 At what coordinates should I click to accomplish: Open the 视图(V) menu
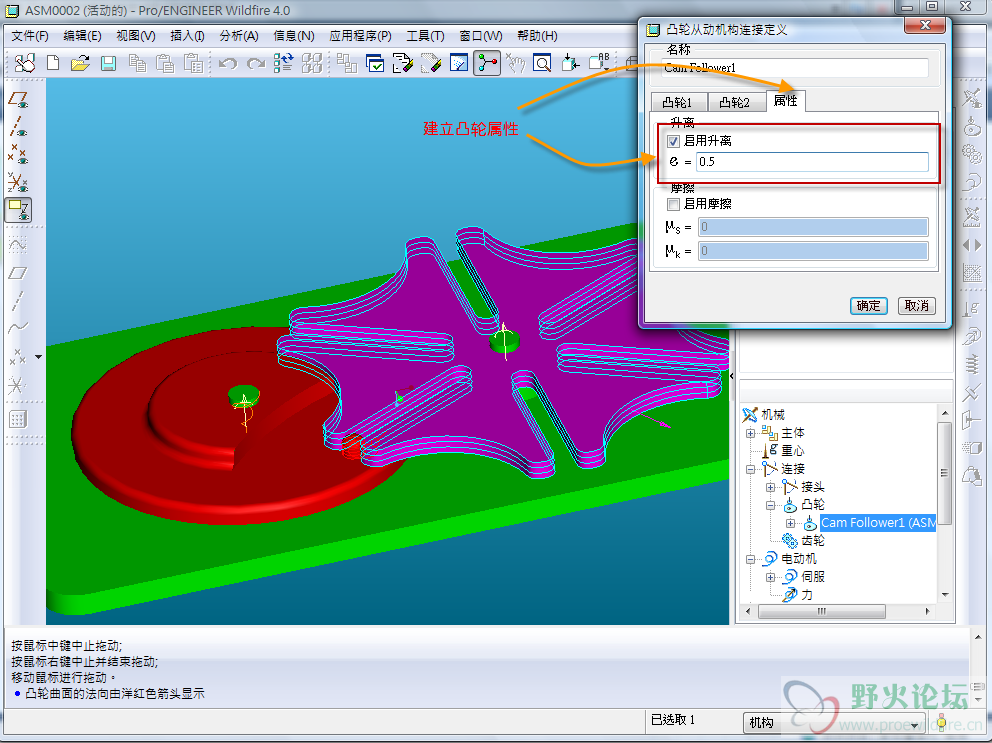(x=136, y=35)
